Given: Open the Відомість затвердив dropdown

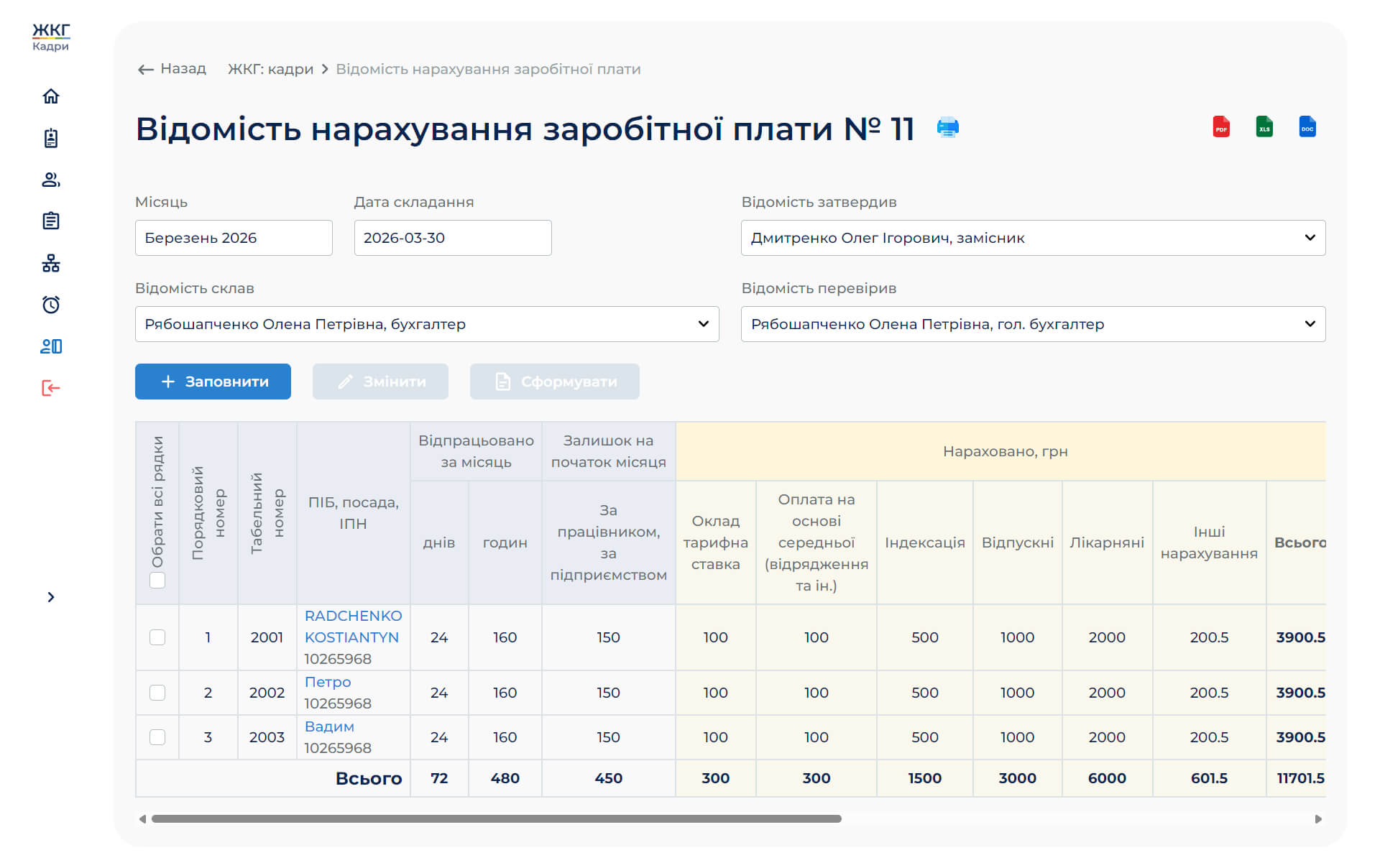Looking at the screenshot, I should pyautogui.click(x=1033, y=238).
